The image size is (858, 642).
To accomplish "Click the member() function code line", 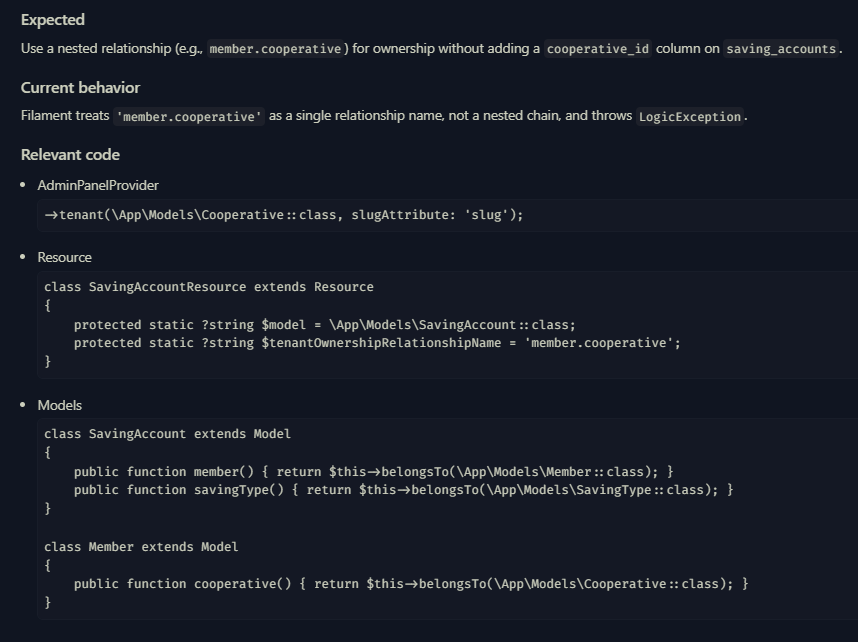I will [x=373, y=472].
